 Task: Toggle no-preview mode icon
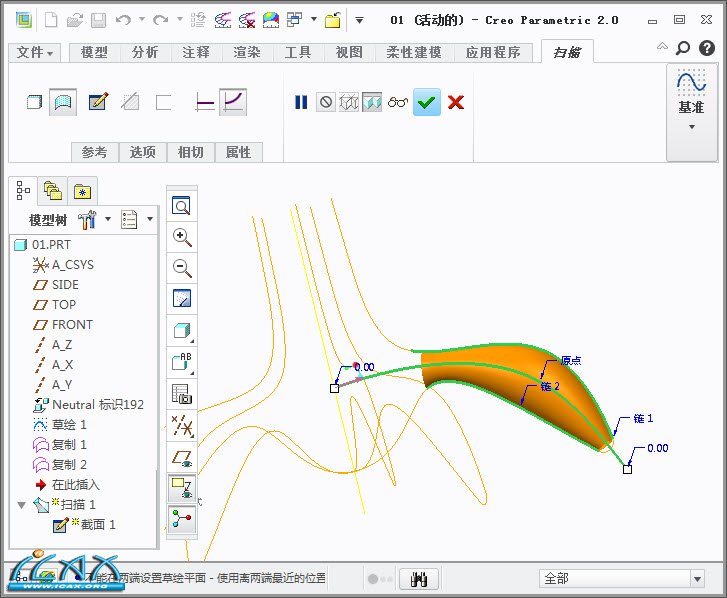click(x=325, y=102)
